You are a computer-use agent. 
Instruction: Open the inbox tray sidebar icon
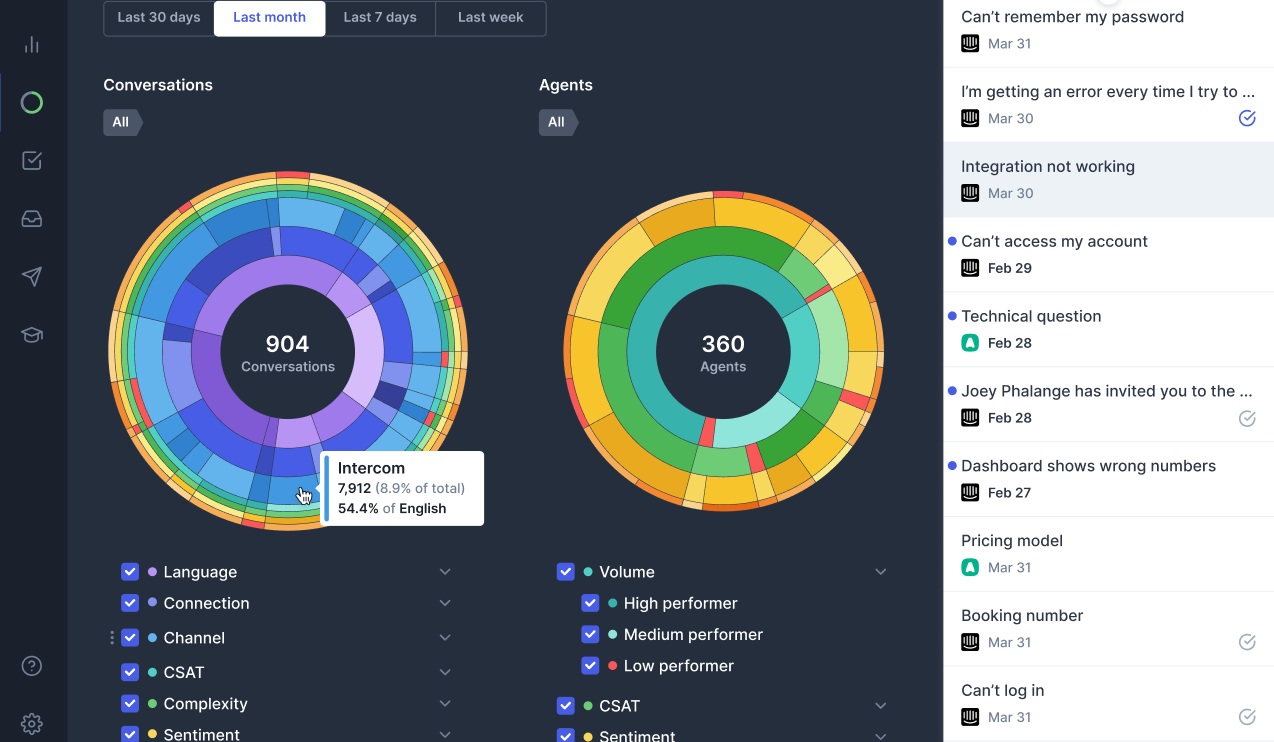coord(32,219)
